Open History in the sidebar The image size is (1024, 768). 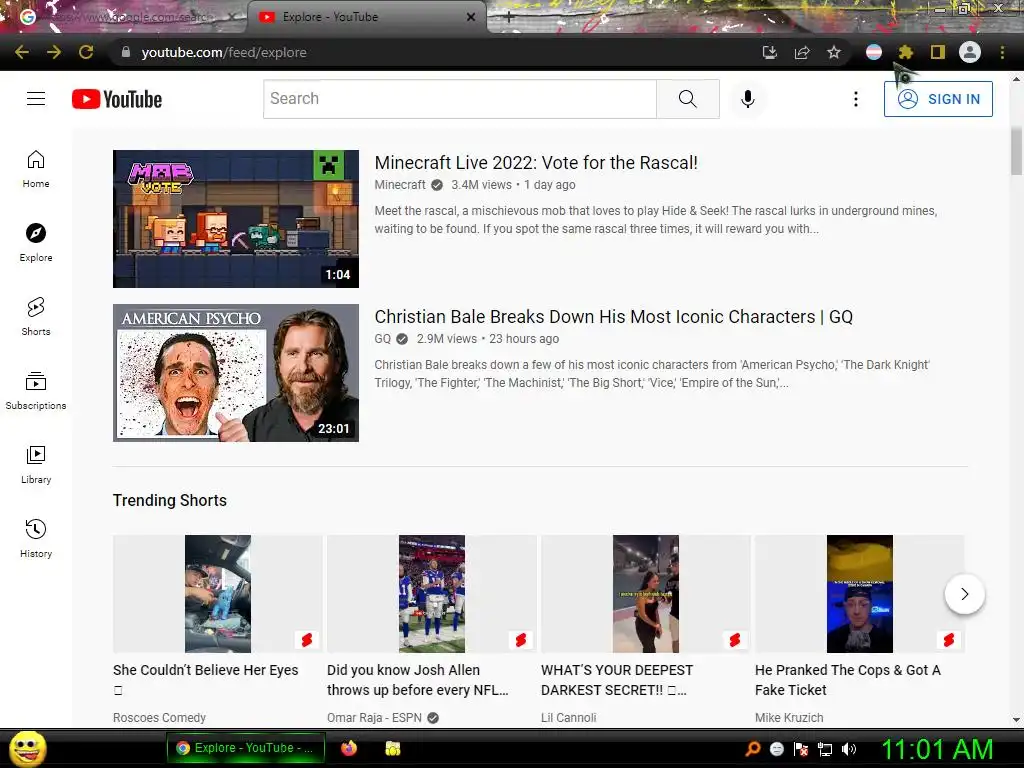(x=36, y=538)
